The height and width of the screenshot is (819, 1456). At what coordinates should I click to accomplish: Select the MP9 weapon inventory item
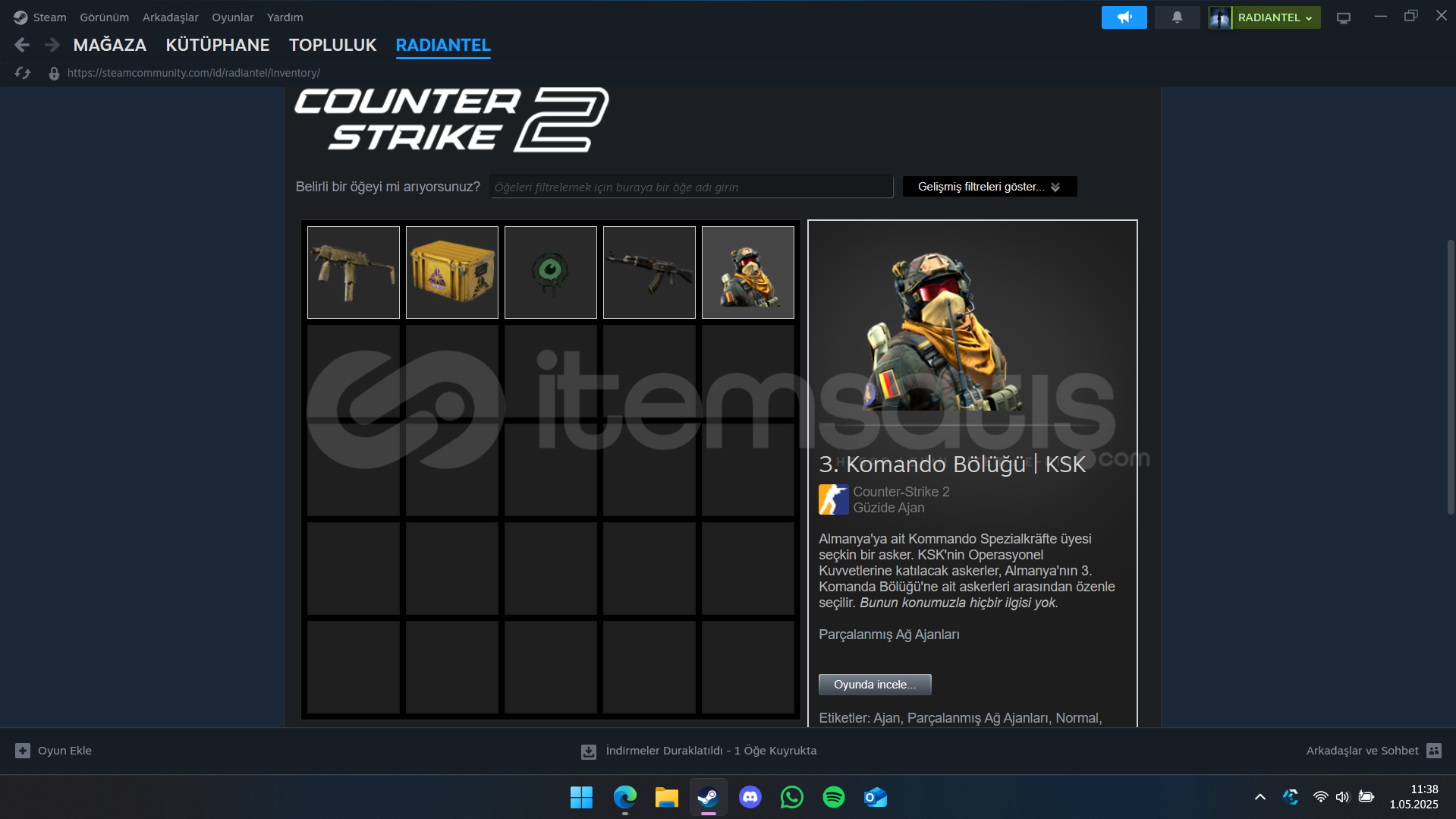pyautogui.click(x=354, y=272)
